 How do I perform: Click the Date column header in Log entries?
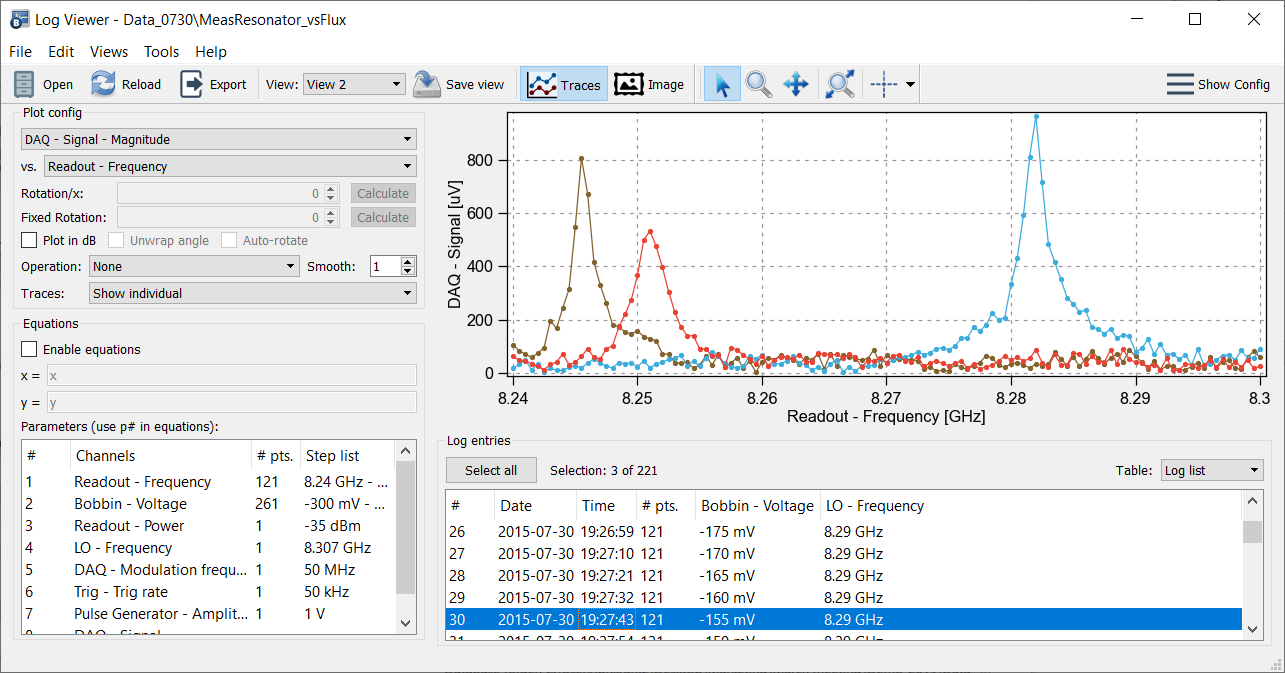pyautogui.click(x=535, y=506)
